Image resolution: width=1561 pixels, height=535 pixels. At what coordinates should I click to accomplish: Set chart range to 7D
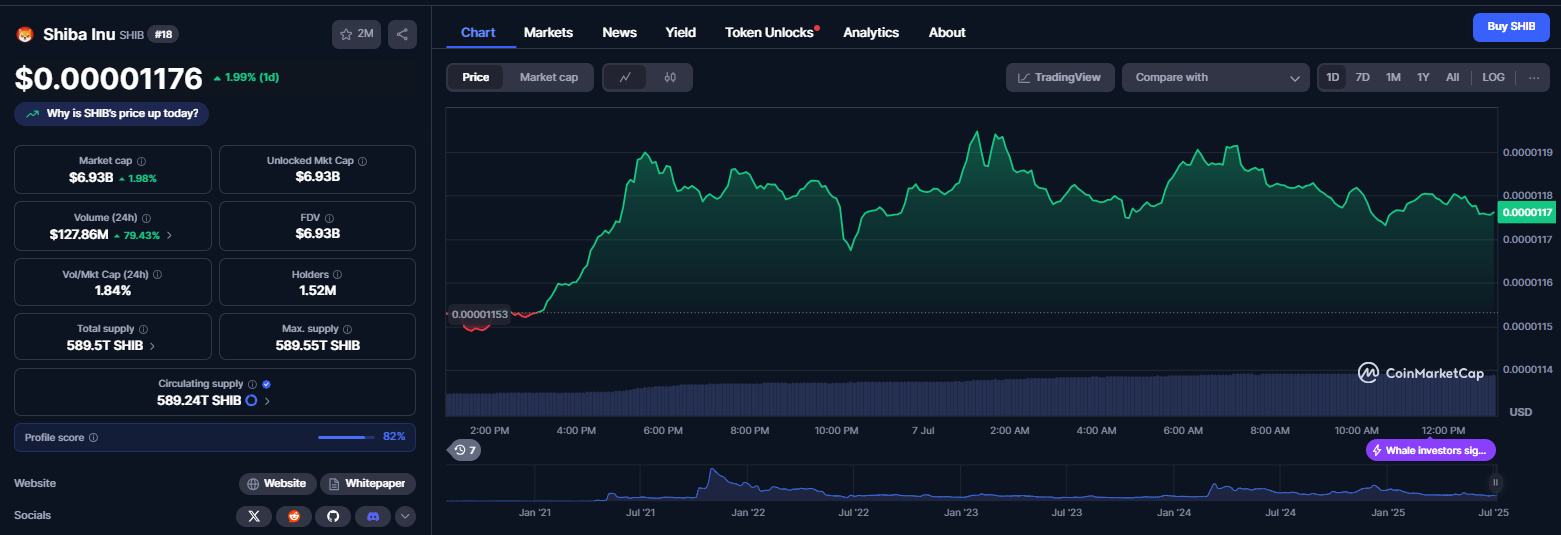tap(1362, 77)
